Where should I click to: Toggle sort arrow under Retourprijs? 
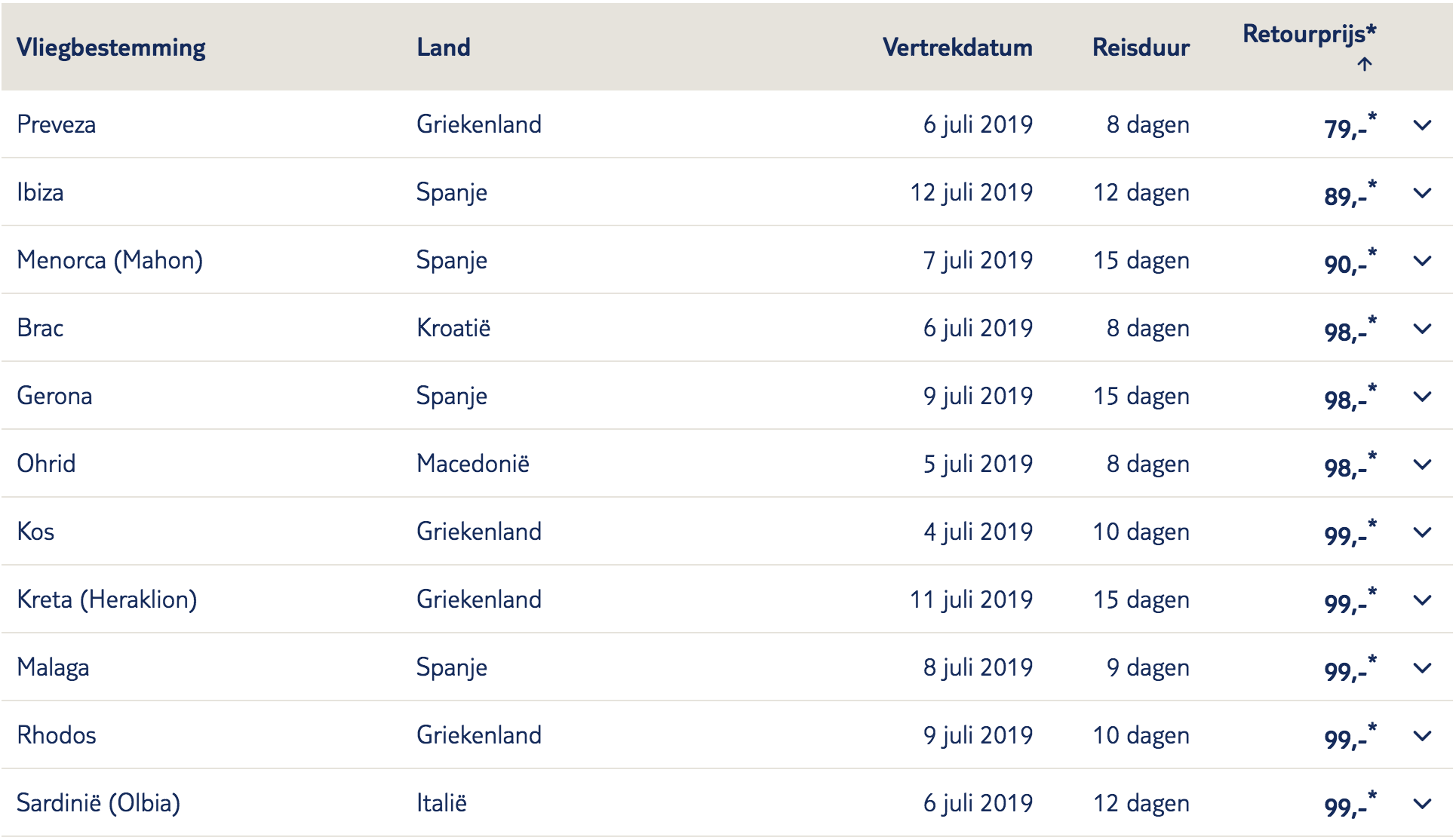(x=1364, y=64)
